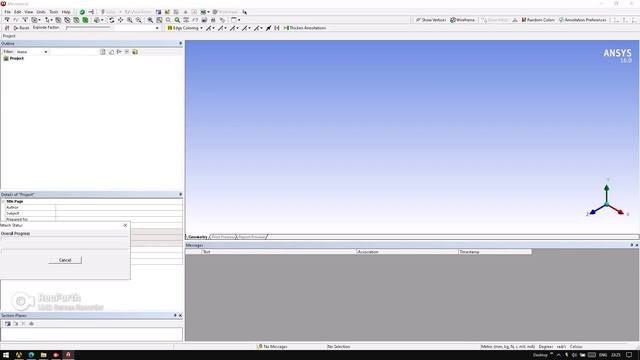Select the Pan tool icon

[x=120, y=20]
